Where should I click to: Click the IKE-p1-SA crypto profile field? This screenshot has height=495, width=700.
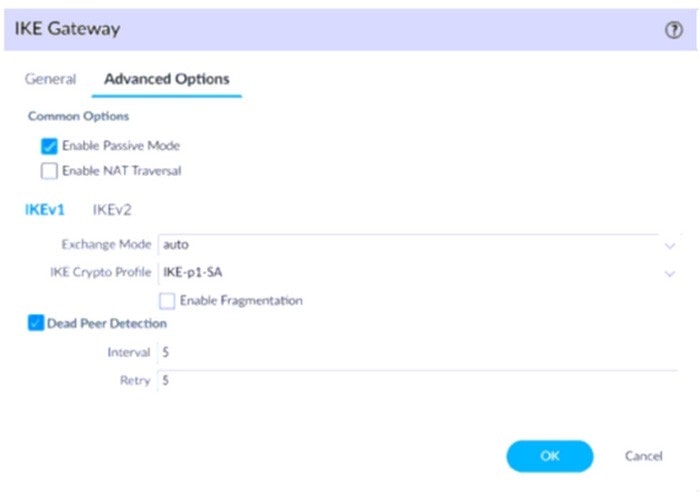coord(418,273)
